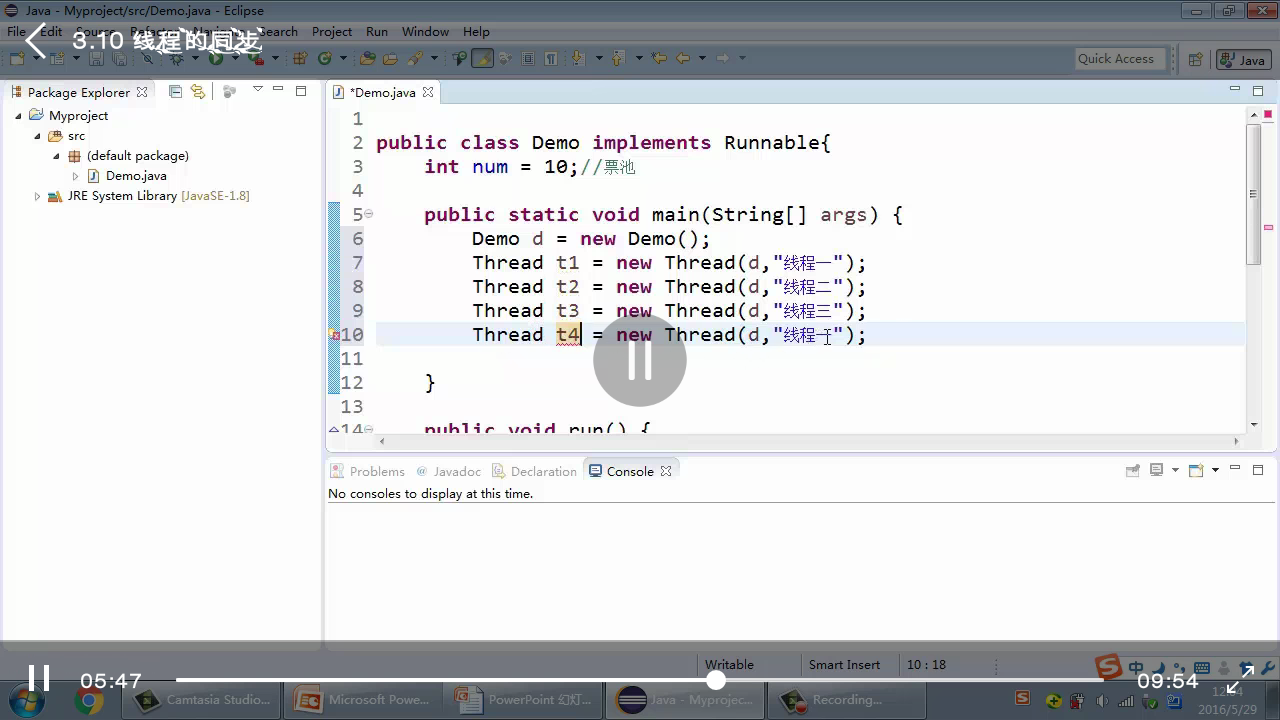1280x720 pixels.
Task: Collapse the main method fold marker
Action: [368, 214]
